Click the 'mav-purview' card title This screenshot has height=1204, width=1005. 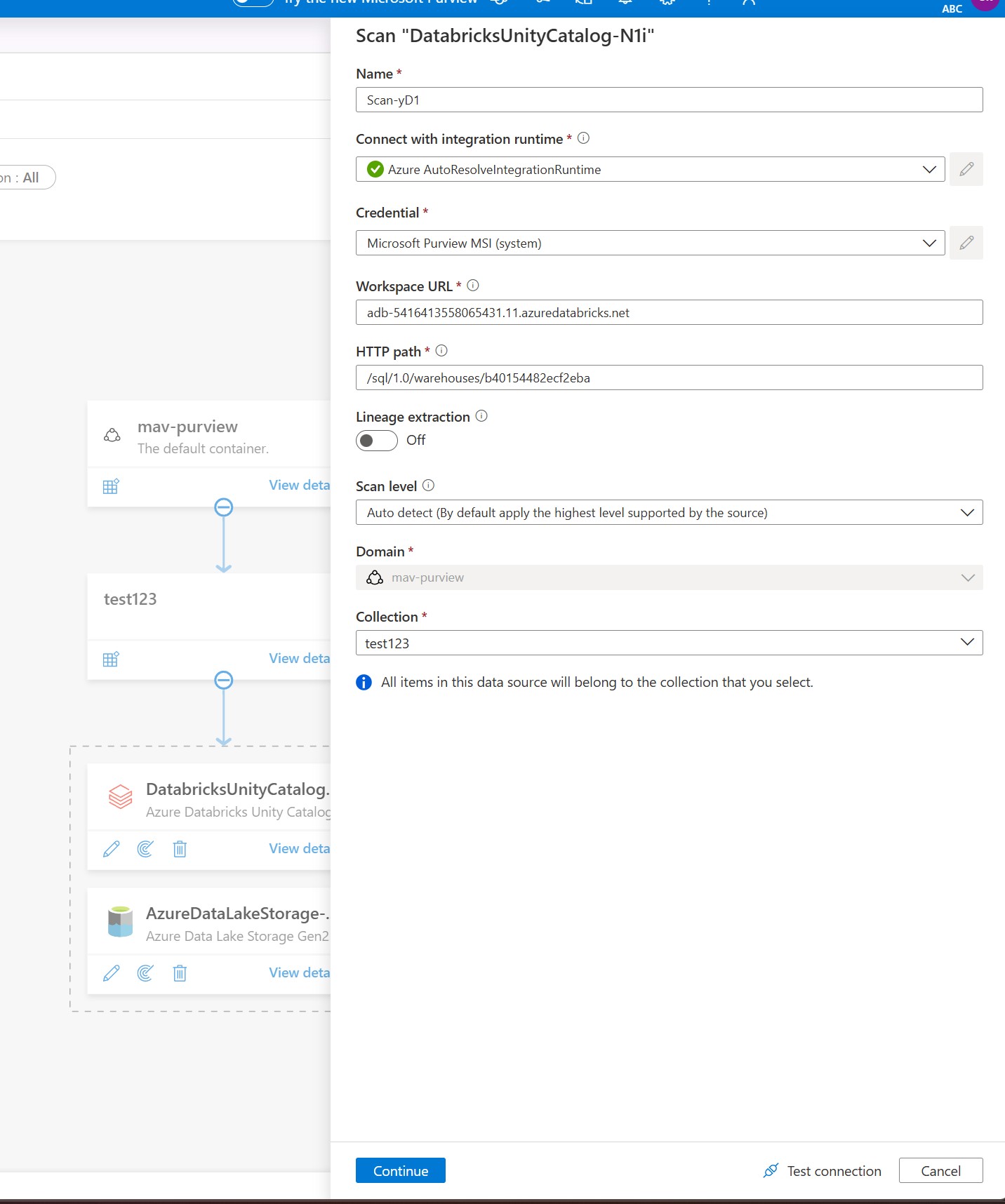(x=187, y=427)
